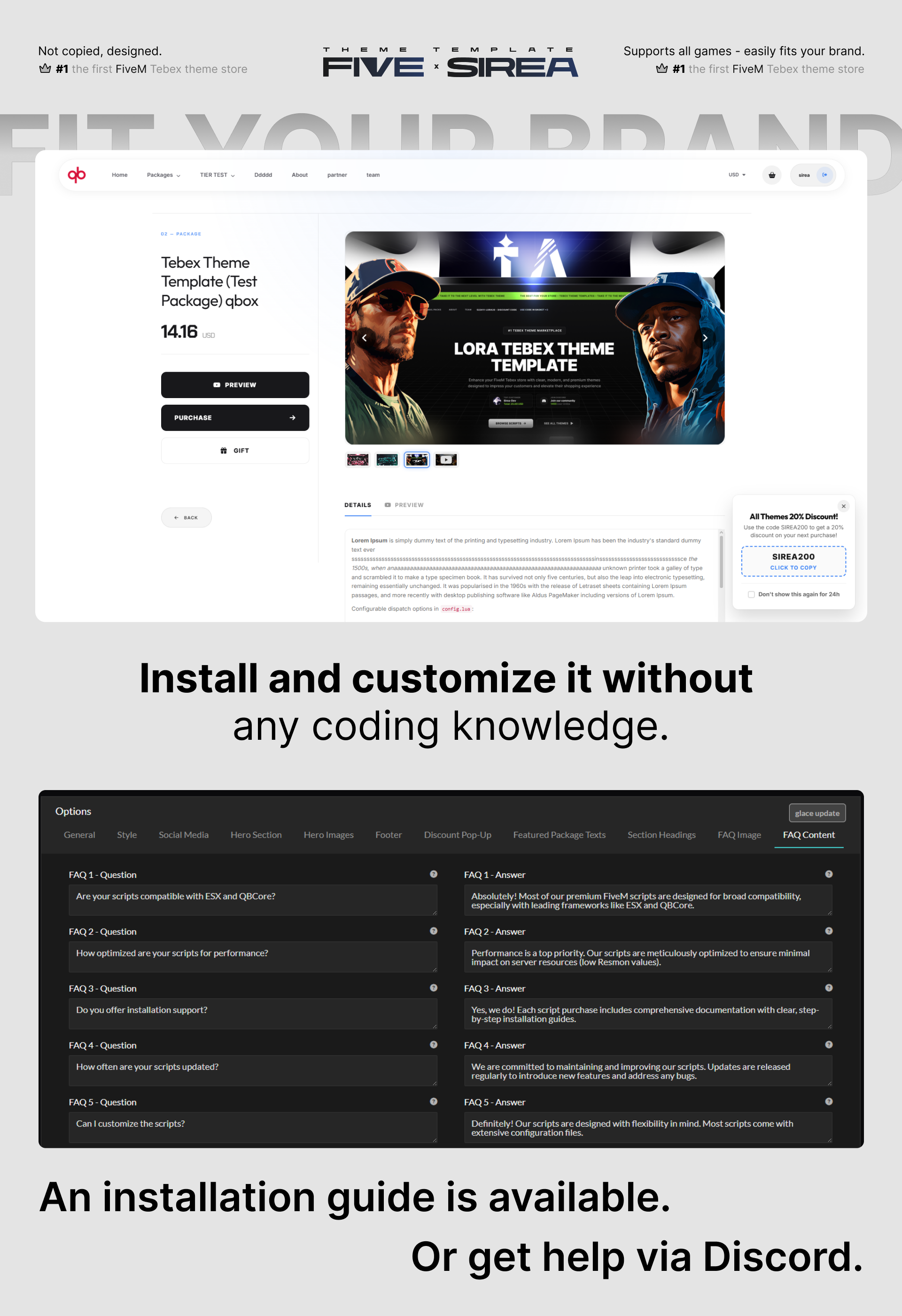
Task: Expand the Packages dropdown menu
Action: (163, 175)
